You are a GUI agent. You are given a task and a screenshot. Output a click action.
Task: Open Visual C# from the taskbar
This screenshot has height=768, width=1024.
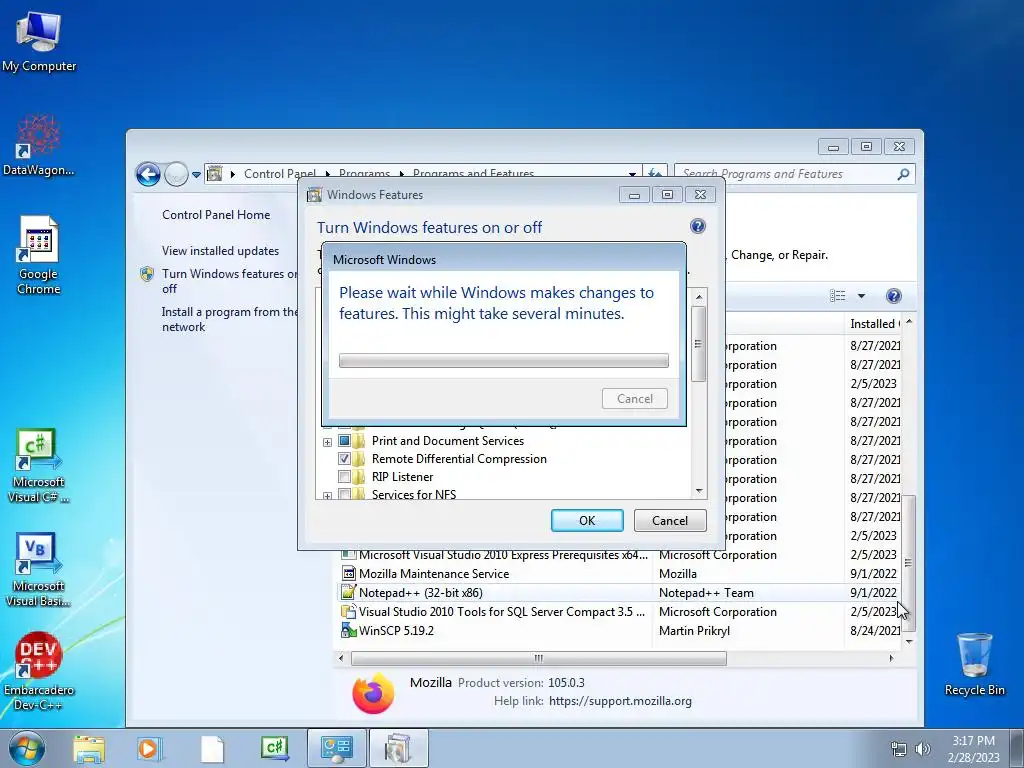click(274, 748)
